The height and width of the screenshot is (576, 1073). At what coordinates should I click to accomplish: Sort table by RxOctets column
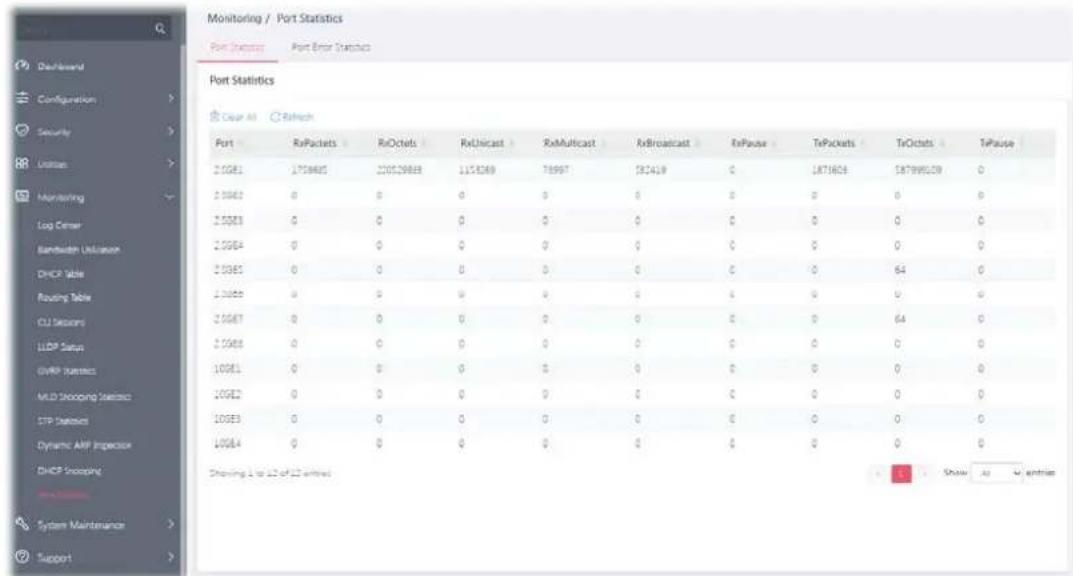click(402, 143)
